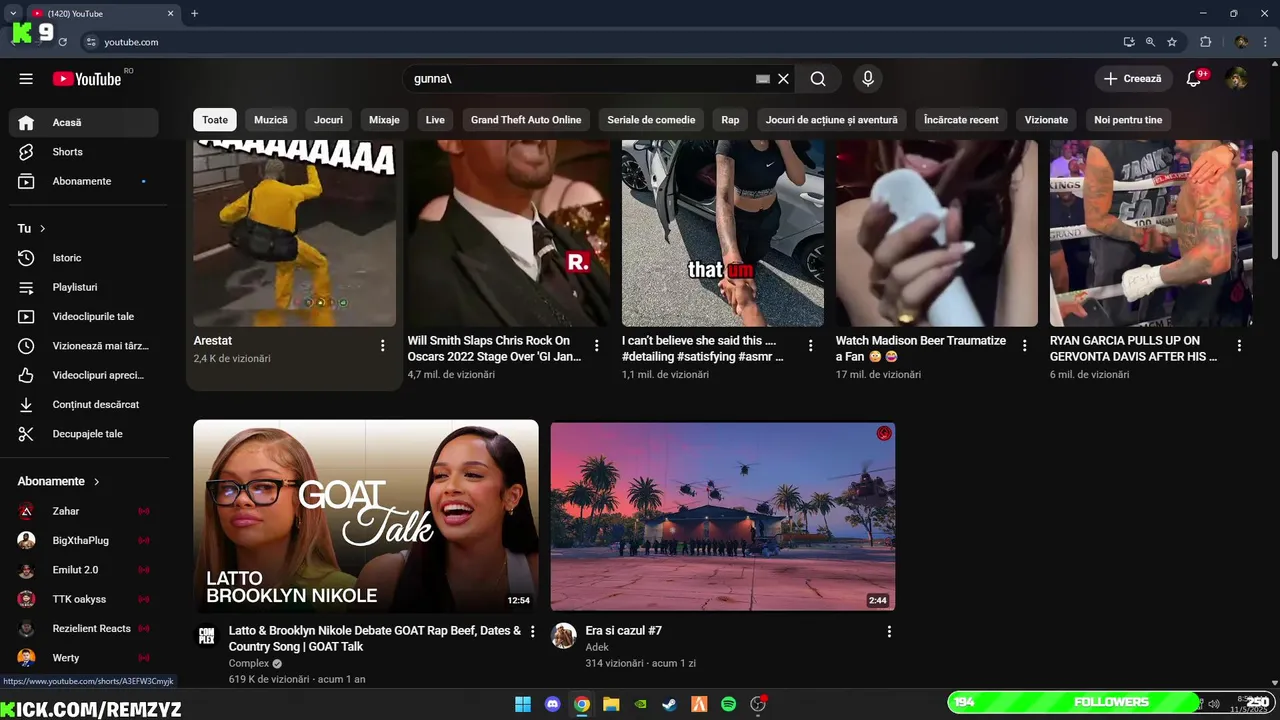
Task: Open options menu for Arestat short
Action: [x=382, y=345]
